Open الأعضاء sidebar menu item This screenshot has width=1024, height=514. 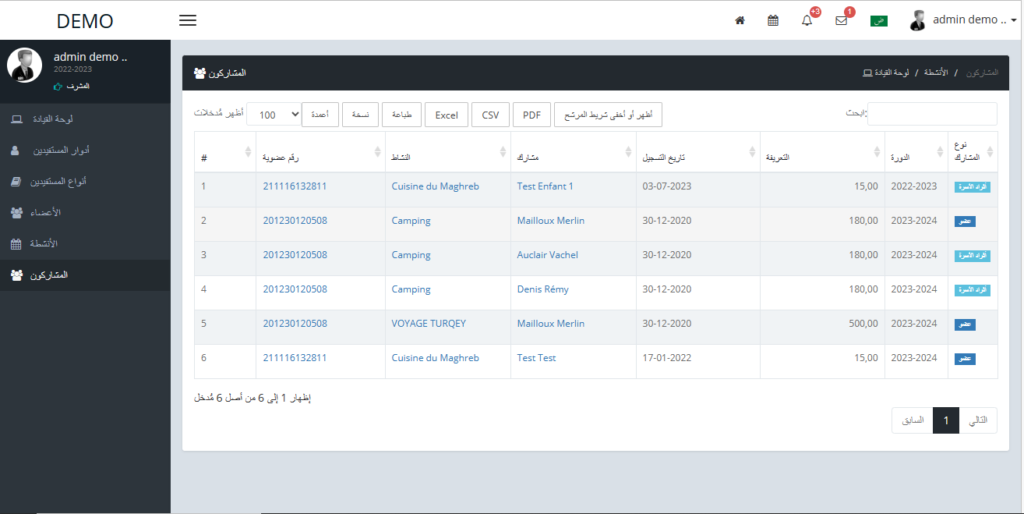point(85,213)
